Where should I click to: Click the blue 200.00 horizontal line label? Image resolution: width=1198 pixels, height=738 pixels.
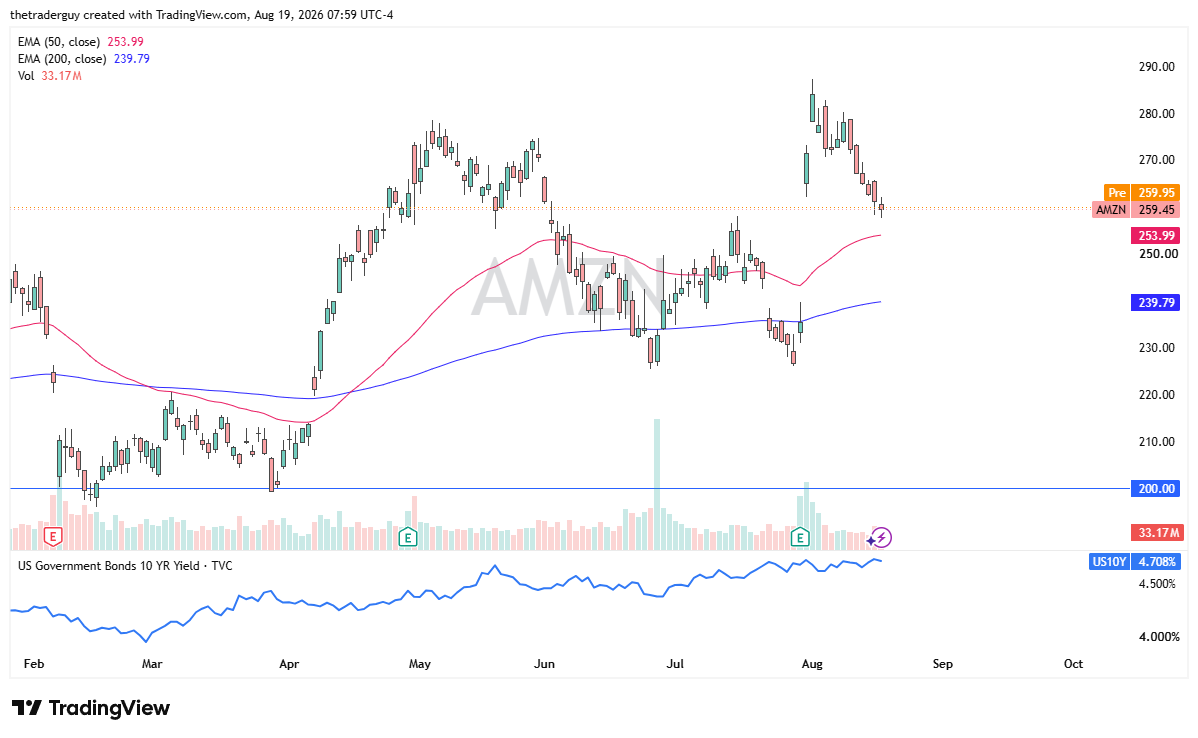[x=1155, y=489]
